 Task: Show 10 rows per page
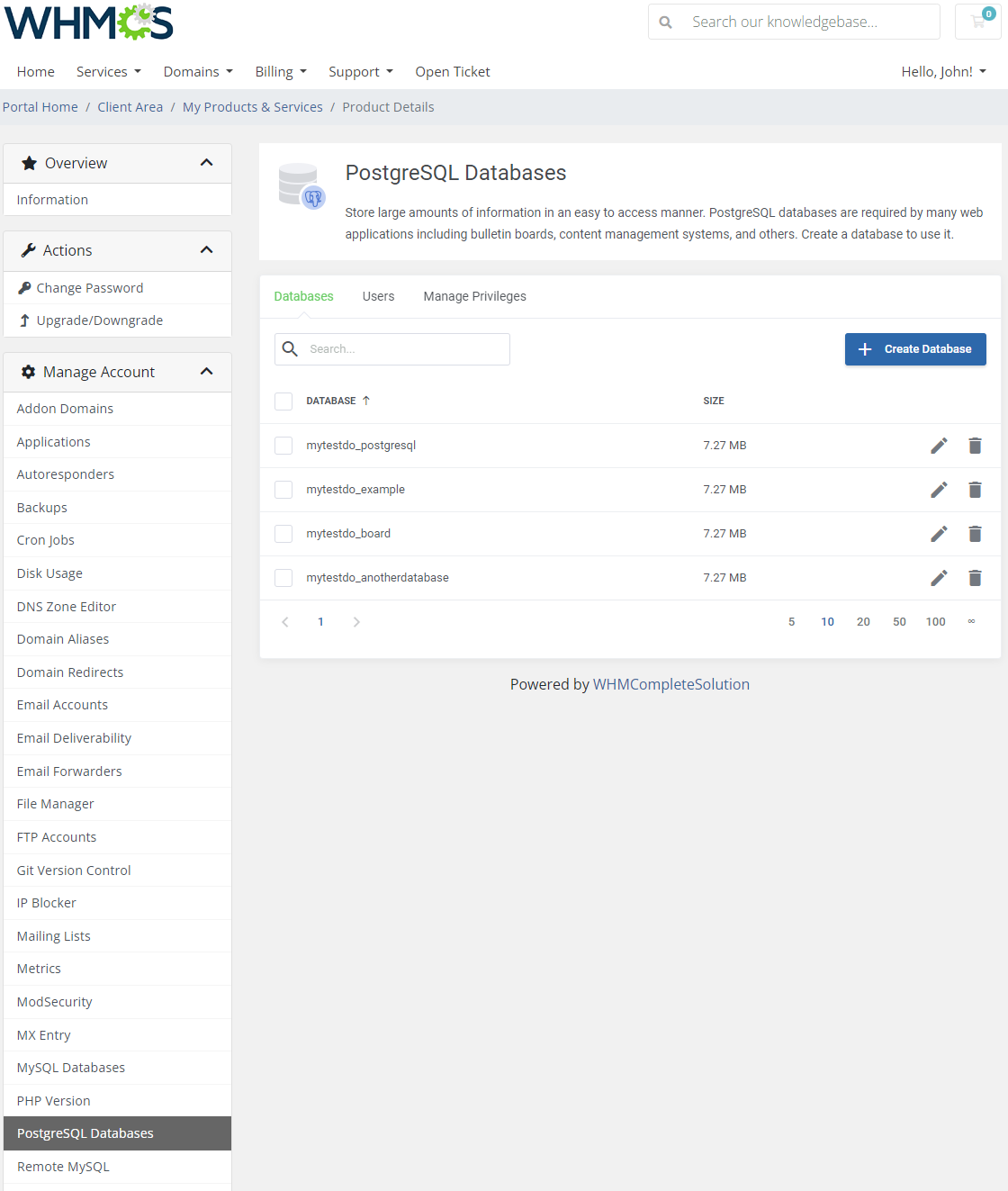click(828, 622)
